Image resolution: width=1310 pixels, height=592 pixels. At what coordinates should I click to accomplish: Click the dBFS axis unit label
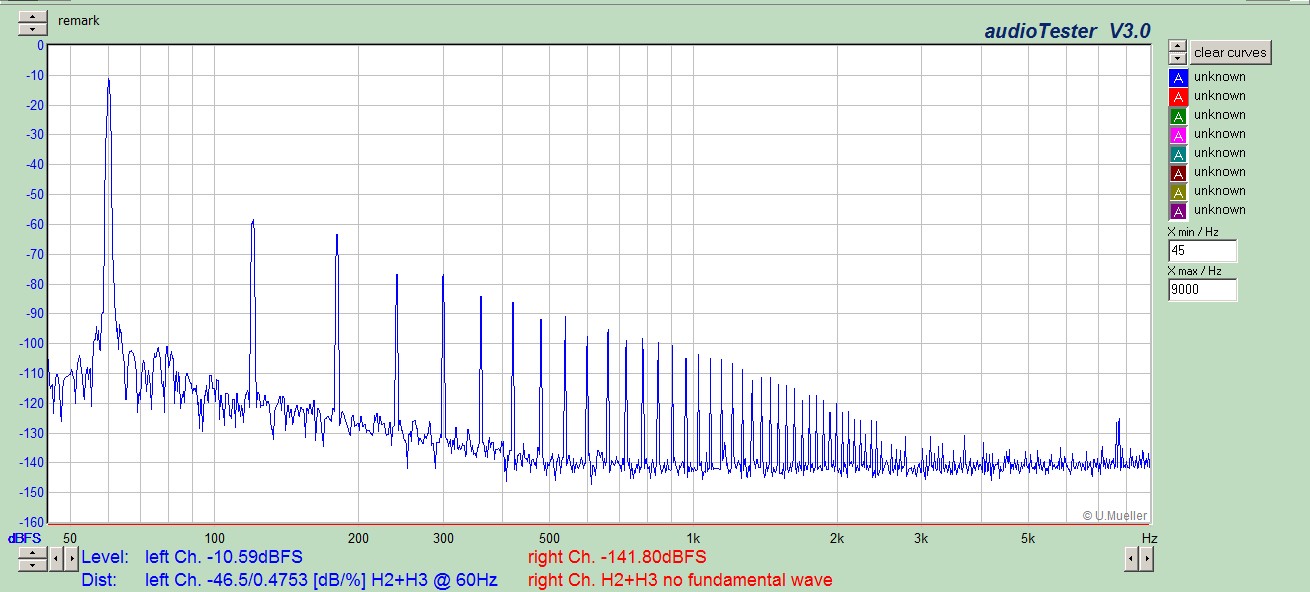click(x=25, y=538)
